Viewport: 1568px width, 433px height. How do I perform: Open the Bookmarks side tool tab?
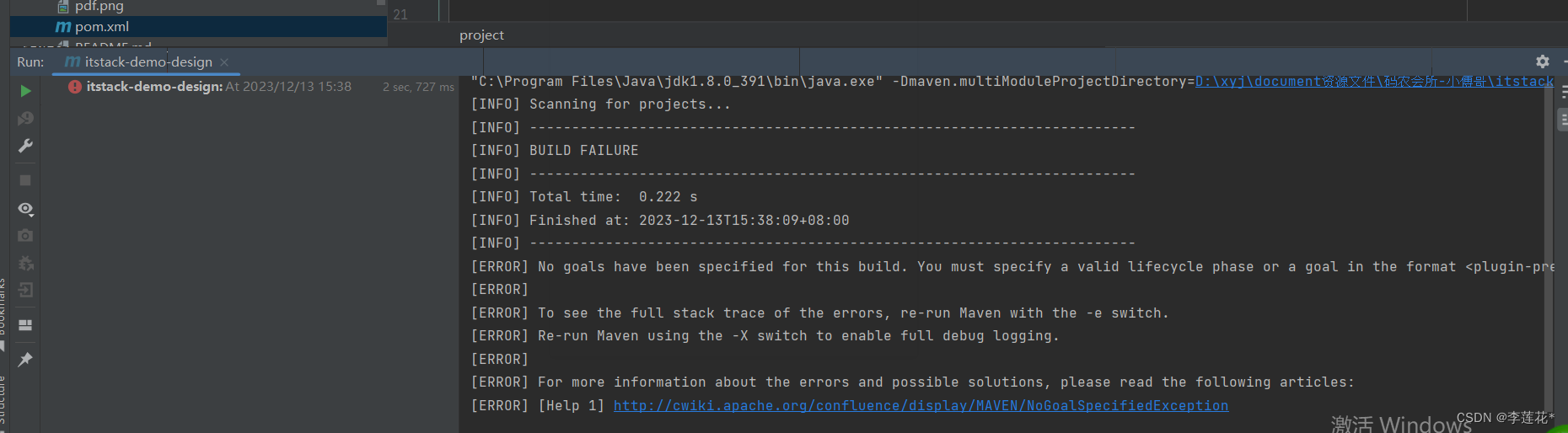click(3, 307)
